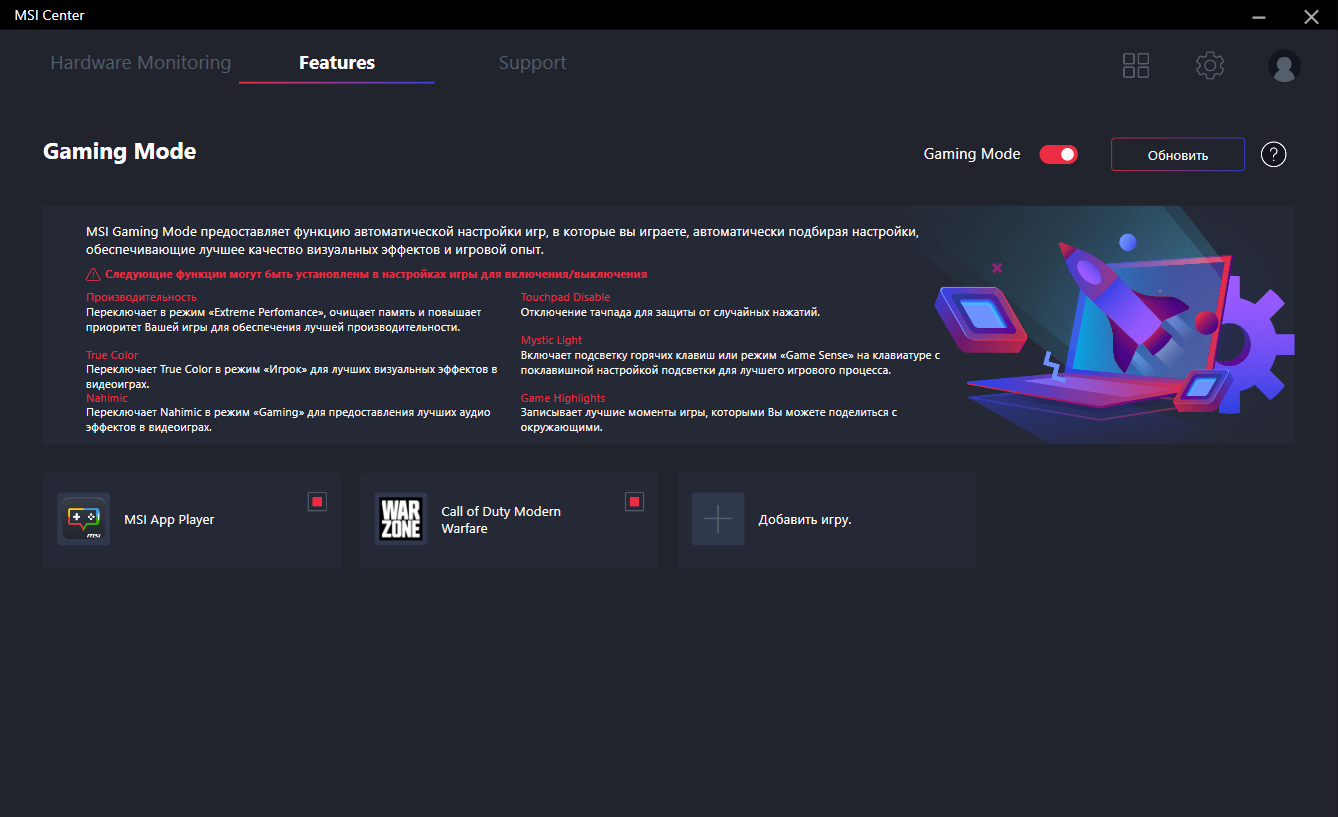Click the Mystic Light heading
The image size is (1338, 817).
tap(552, 341)
